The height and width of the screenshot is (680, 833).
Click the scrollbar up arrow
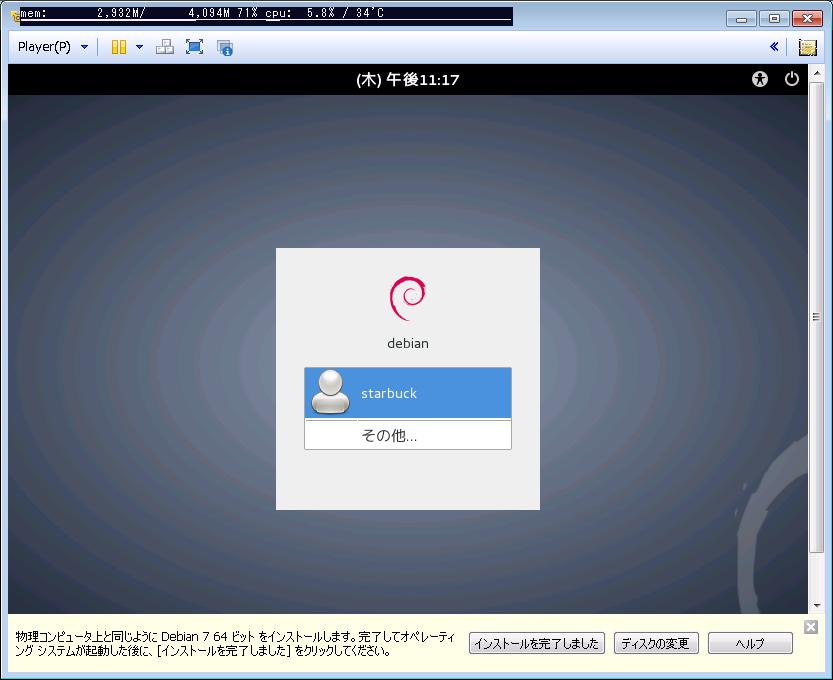816,72
